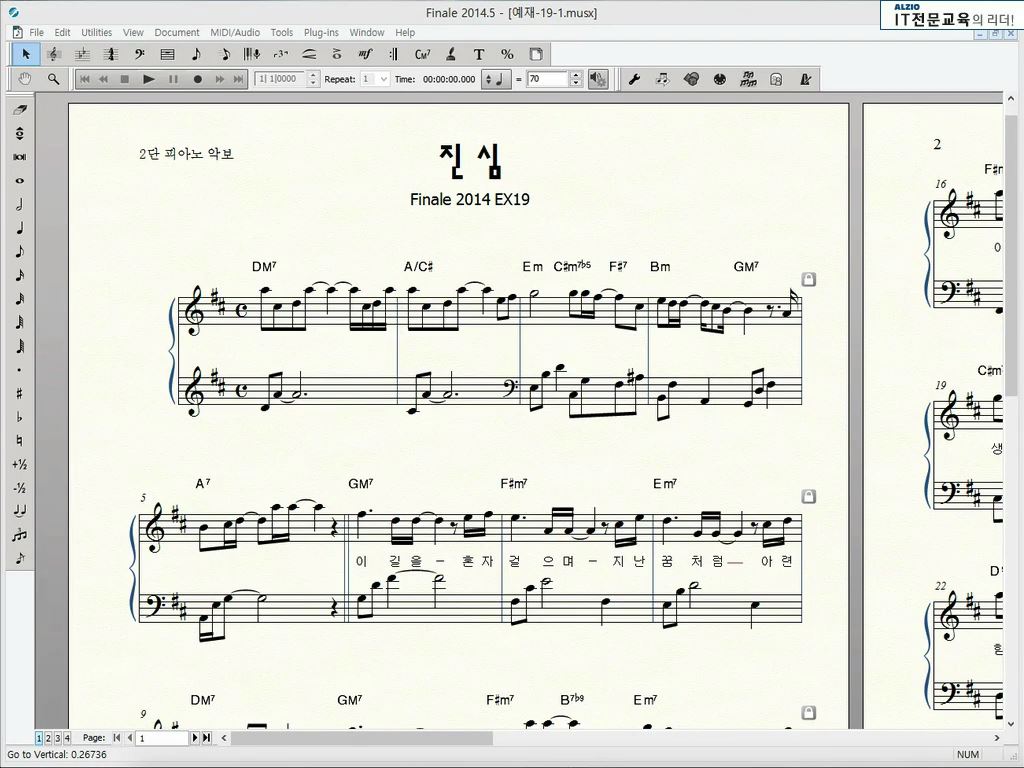Toggle the Simple Entry tuplet tool

[20, 535]
